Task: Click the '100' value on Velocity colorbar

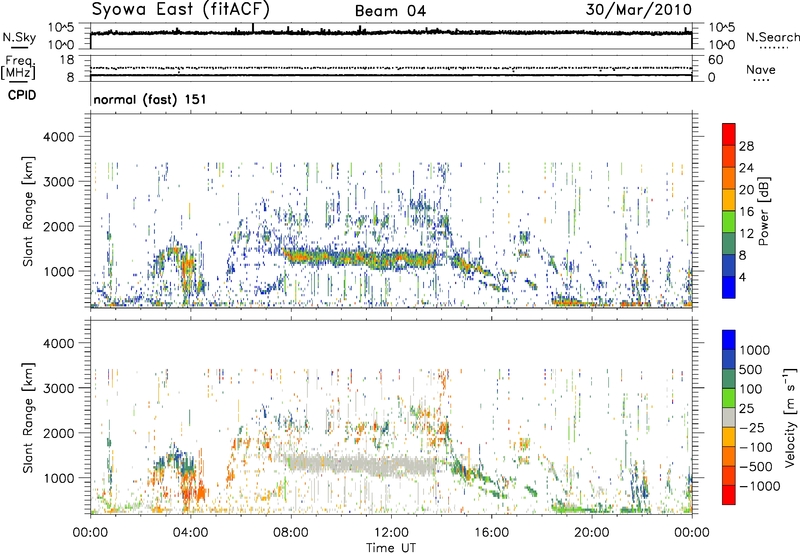Action: [751, 389]
